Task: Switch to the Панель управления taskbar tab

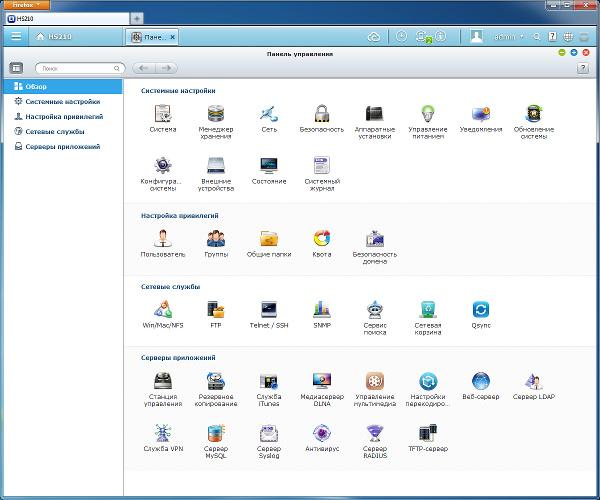Action: pyautogui.click(x=152, y=37)
